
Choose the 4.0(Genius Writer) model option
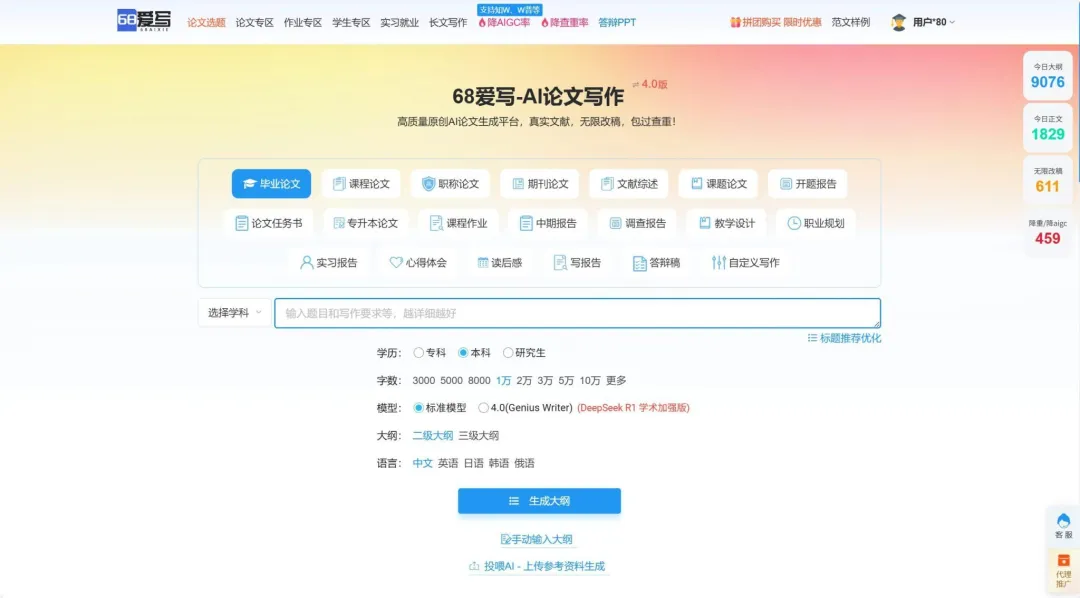(x=484, y=408)
